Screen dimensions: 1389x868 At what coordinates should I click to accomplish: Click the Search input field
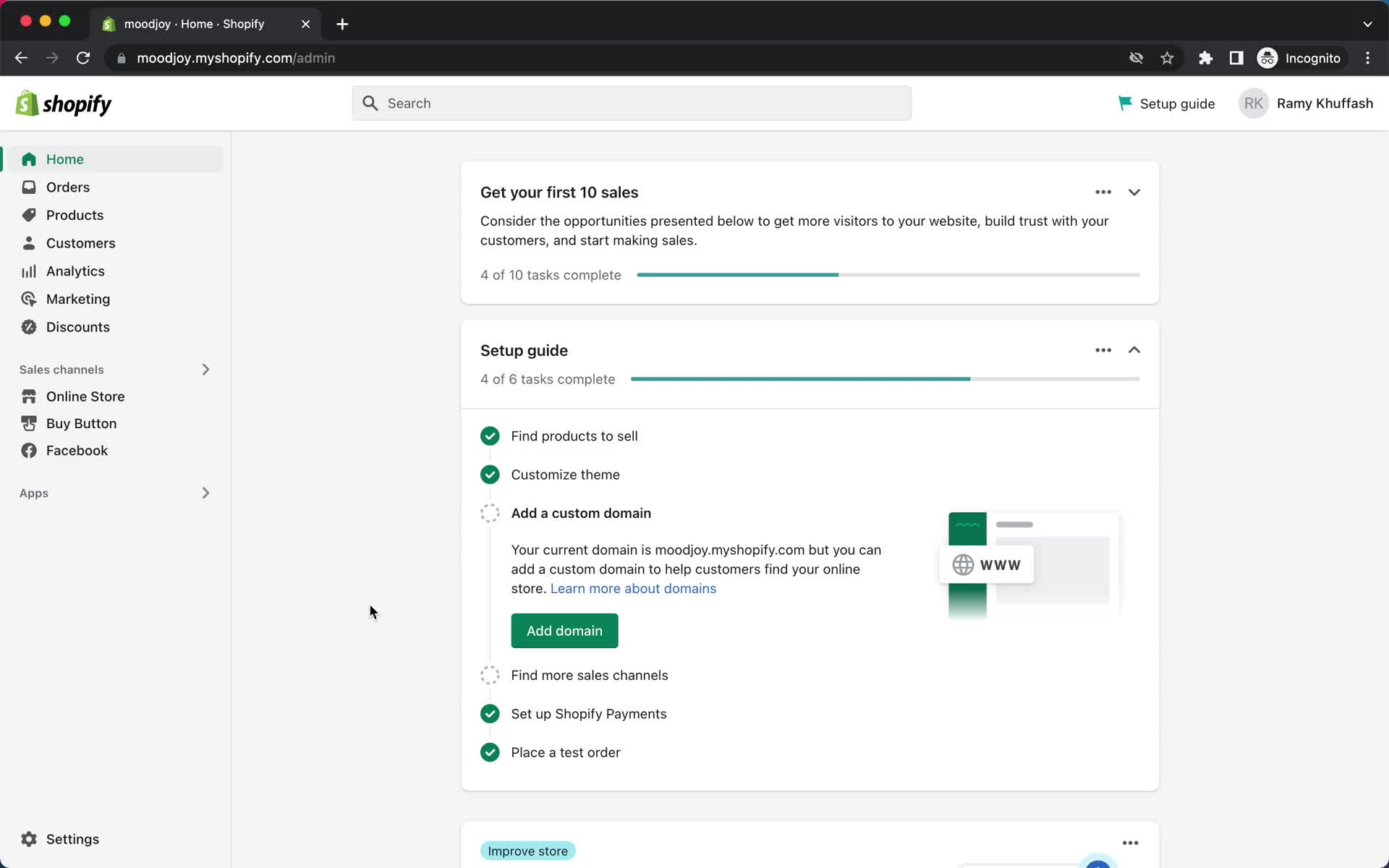(632, 103)
